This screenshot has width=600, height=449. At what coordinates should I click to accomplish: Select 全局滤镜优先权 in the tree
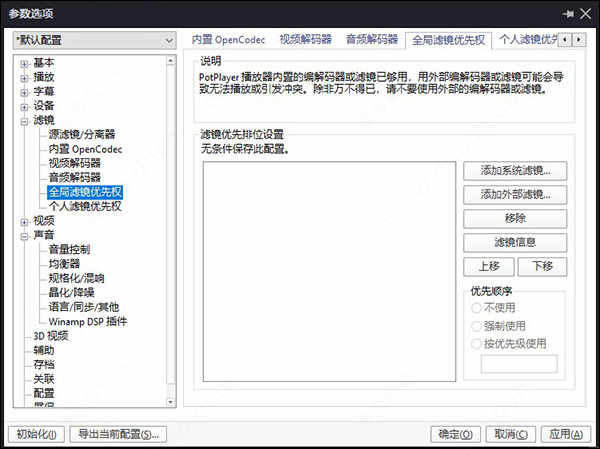point(85,192)
